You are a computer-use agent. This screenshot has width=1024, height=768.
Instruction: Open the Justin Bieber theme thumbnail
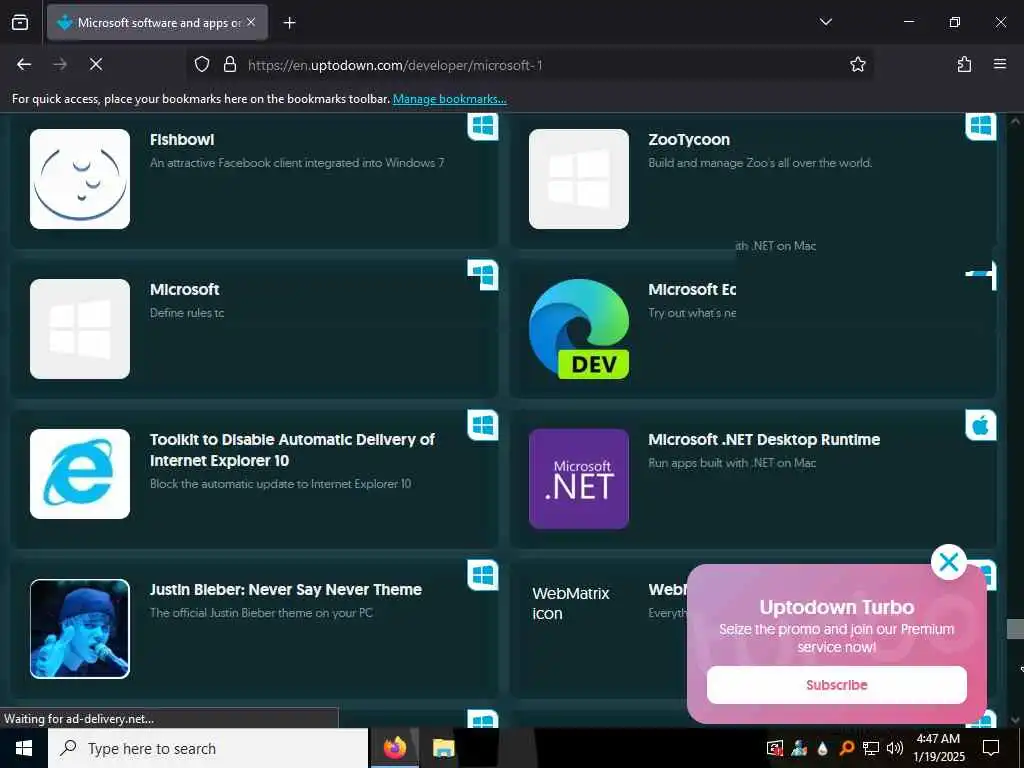tap(80, 629)
